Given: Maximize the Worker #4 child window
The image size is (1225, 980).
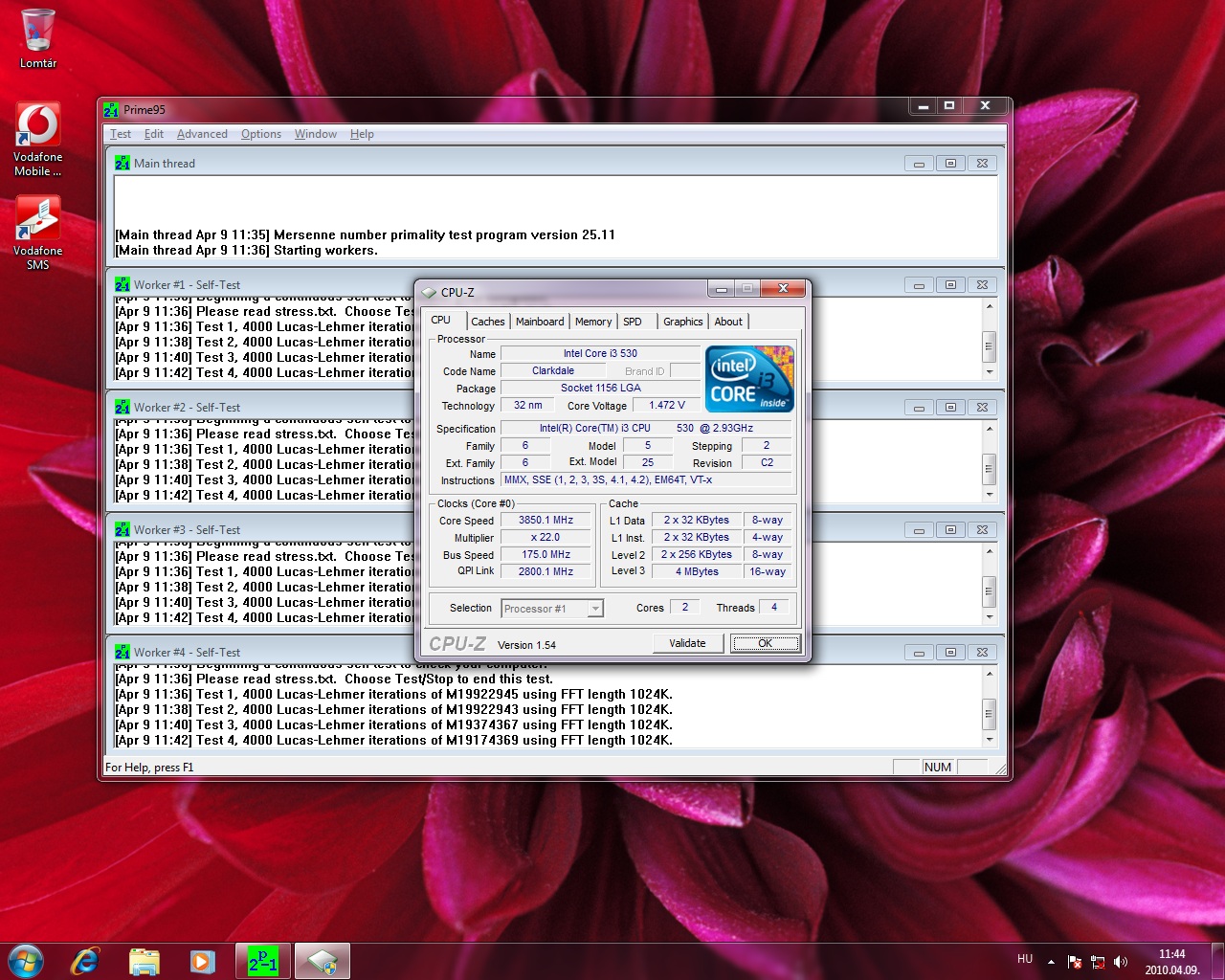Looking at the screenshot, I should pyautogui.click(x=950, y=653).
